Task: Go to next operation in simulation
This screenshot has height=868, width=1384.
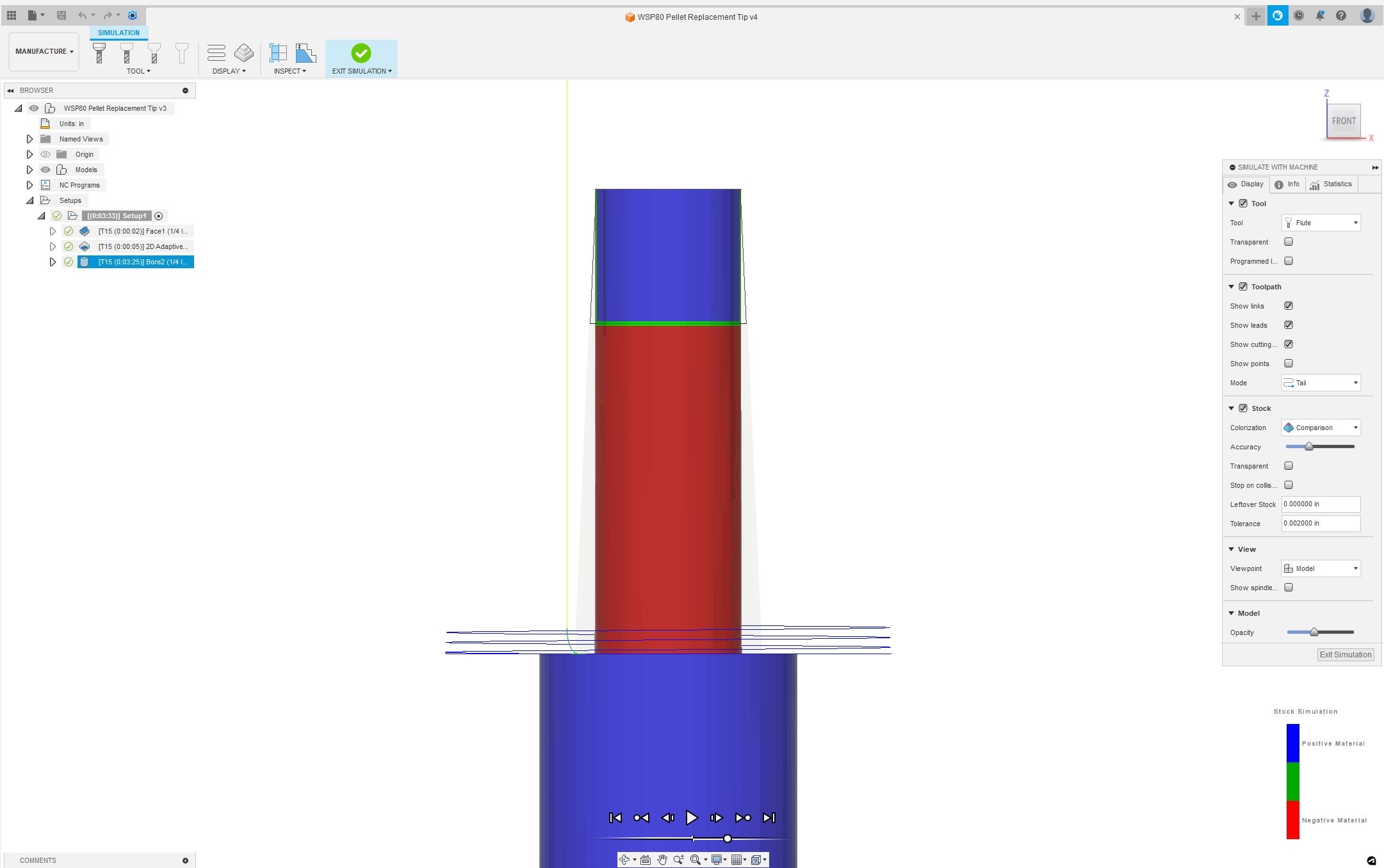Action: pos(743,817)
